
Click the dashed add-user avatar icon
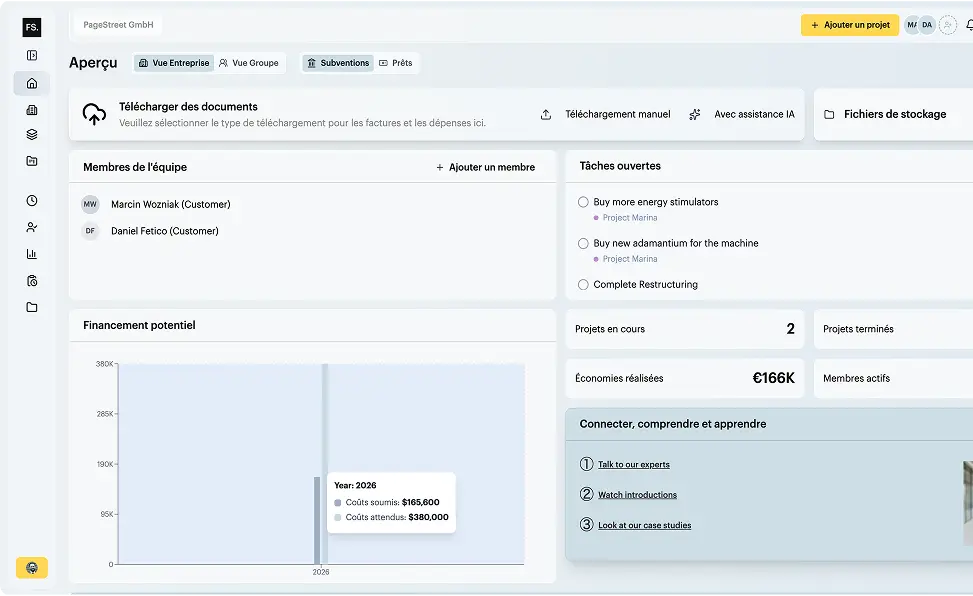947,25
